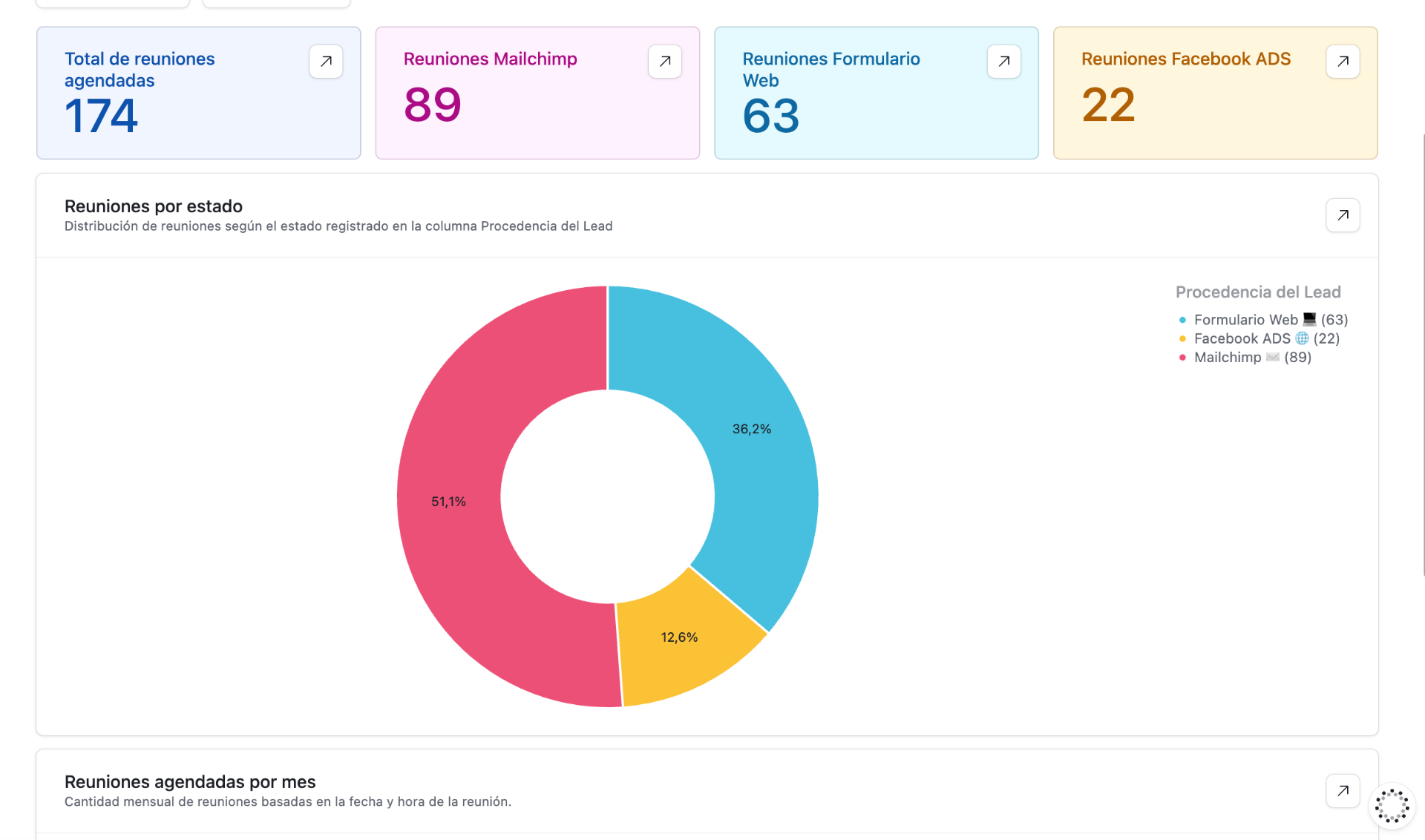The width and height of the screenshot is (1425, 840).
Task: Click the page vertical scrollbar
Action: pos(1423,355)
